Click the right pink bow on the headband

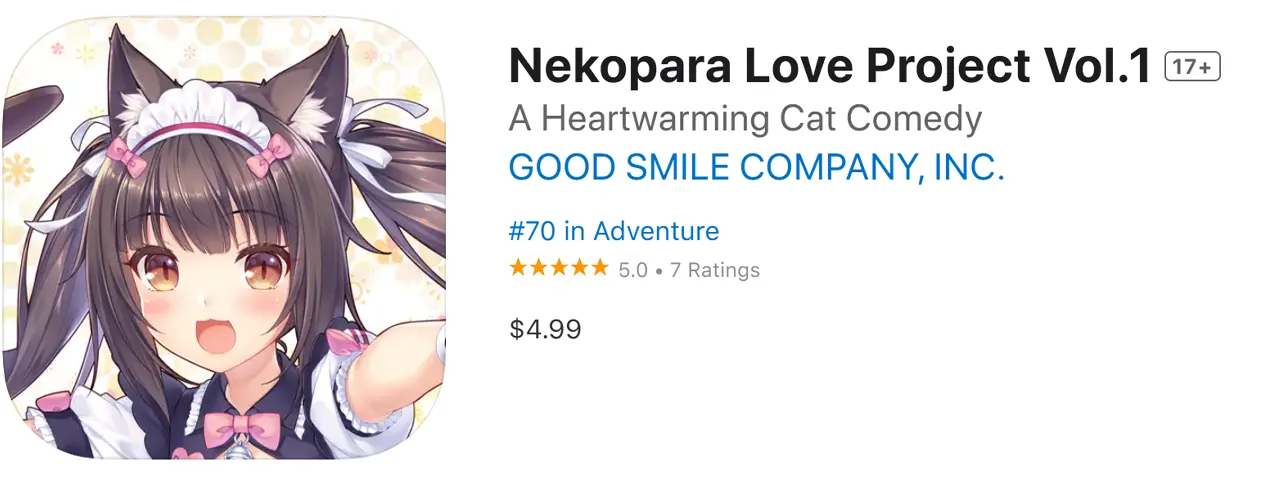point(272,147)
